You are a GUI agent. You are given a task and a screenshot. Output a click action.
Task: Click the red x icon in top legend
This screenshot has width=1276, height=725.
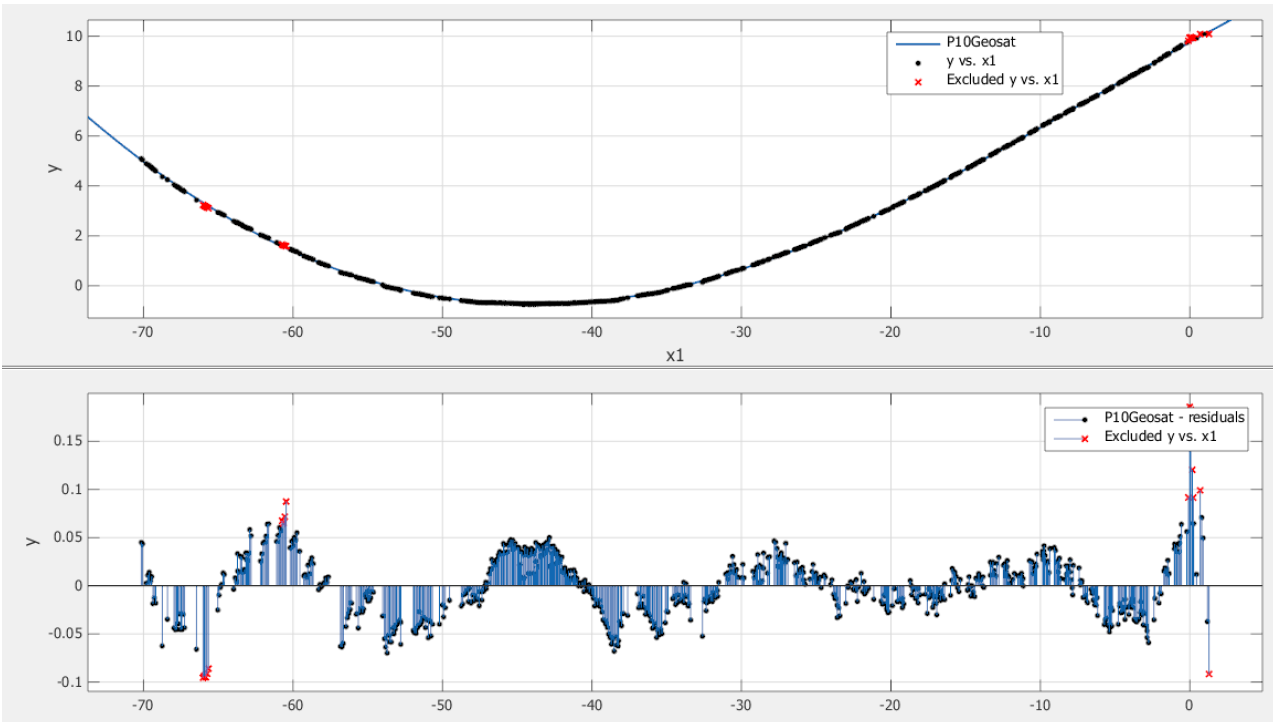[917, 81]
